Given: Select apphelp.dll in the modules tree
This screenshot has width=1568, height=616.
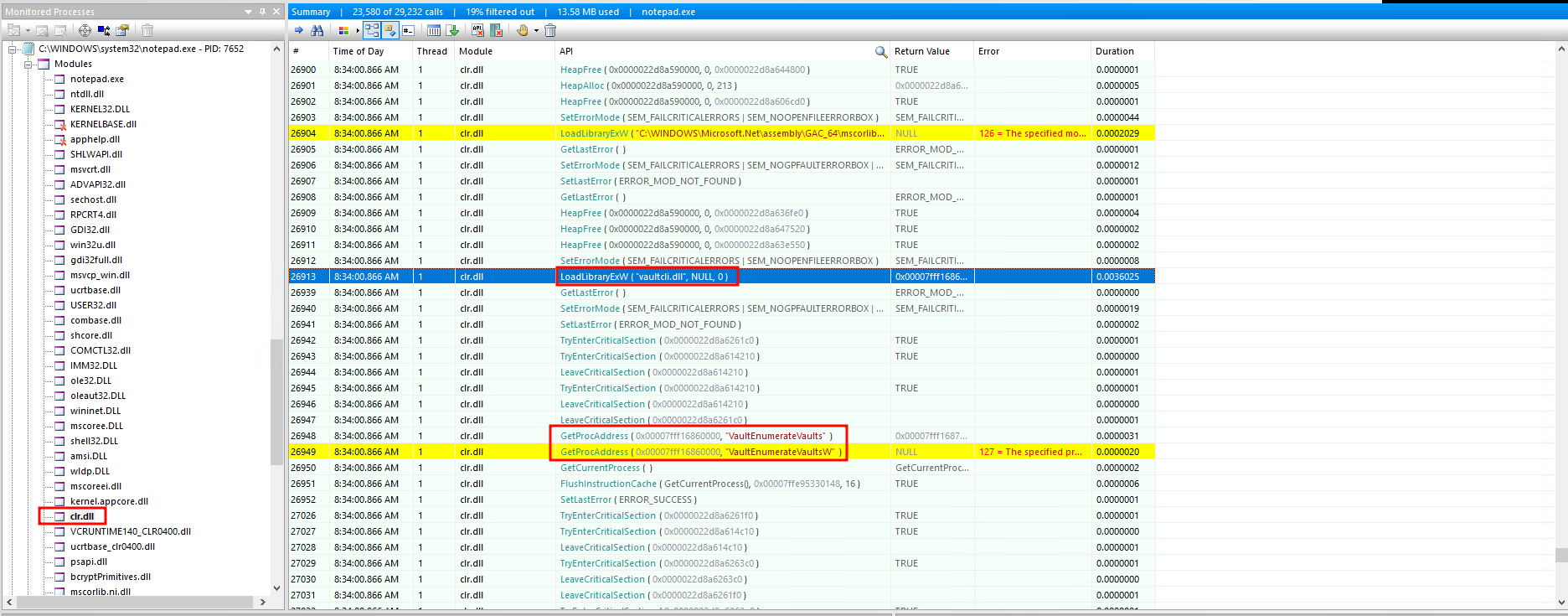Looking at the screenshot, I should pyautogui.click(x=95, y=139).
